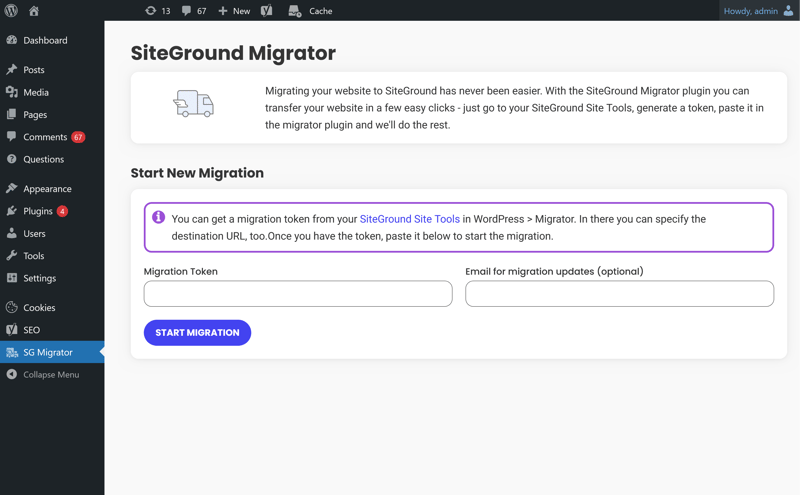Click the Migration Token input field
Image resolution: width=800 pixels, height=495 pixels.
tap(298, 293)
